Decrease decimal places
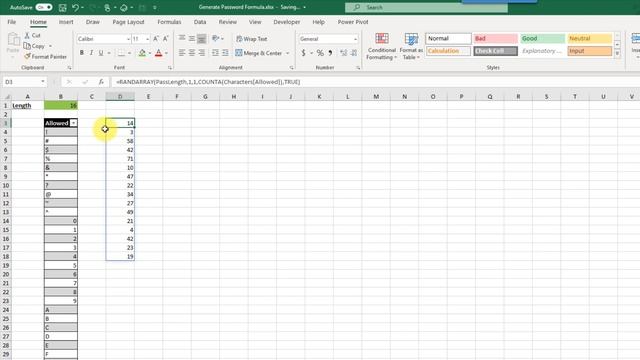 [353, 53]
